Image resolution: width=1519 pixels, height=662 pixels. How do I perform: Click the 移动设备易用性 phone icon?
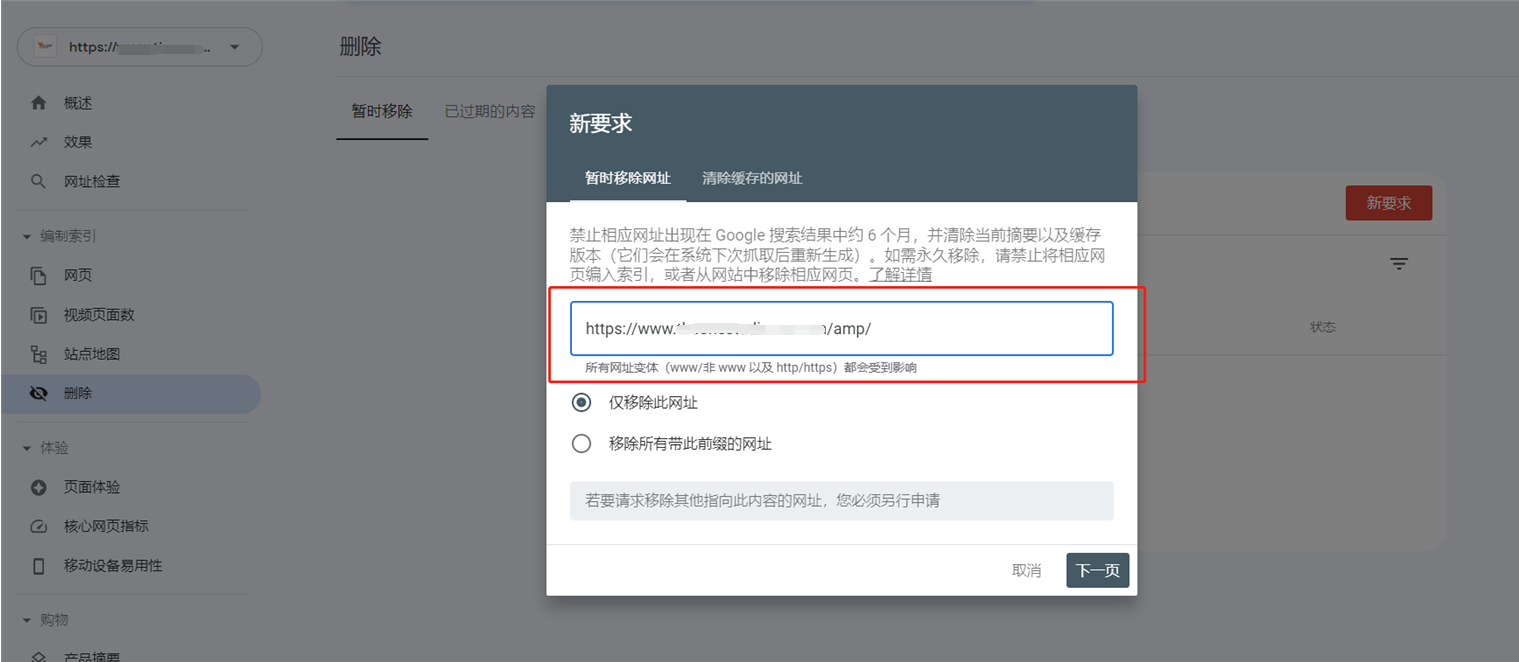click(39, 566)
